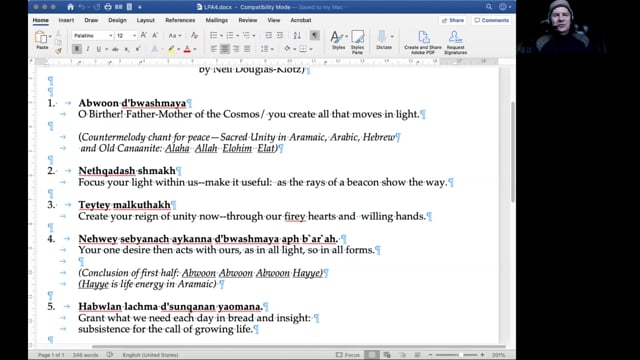The width and height of the screenshot is (640, 360).
Task: Apply strikethrough formatting
Action: tap(115, 49)
